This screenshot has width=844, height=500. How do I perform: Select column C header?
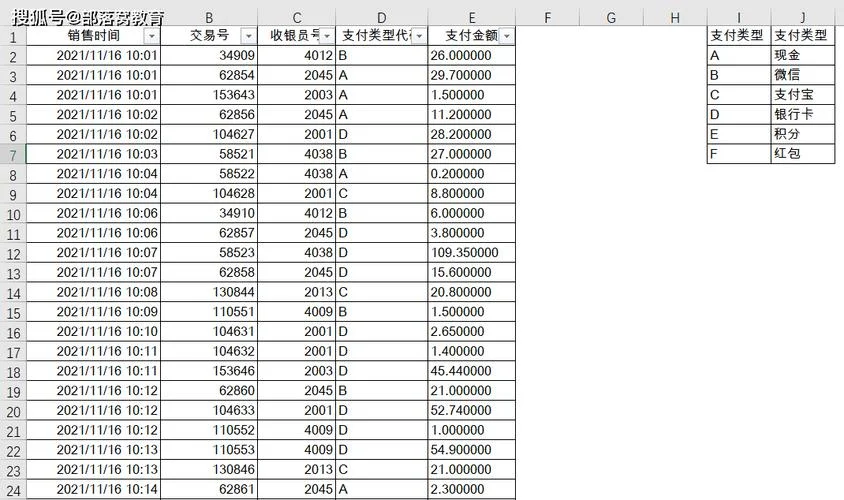tap(297, 18)
